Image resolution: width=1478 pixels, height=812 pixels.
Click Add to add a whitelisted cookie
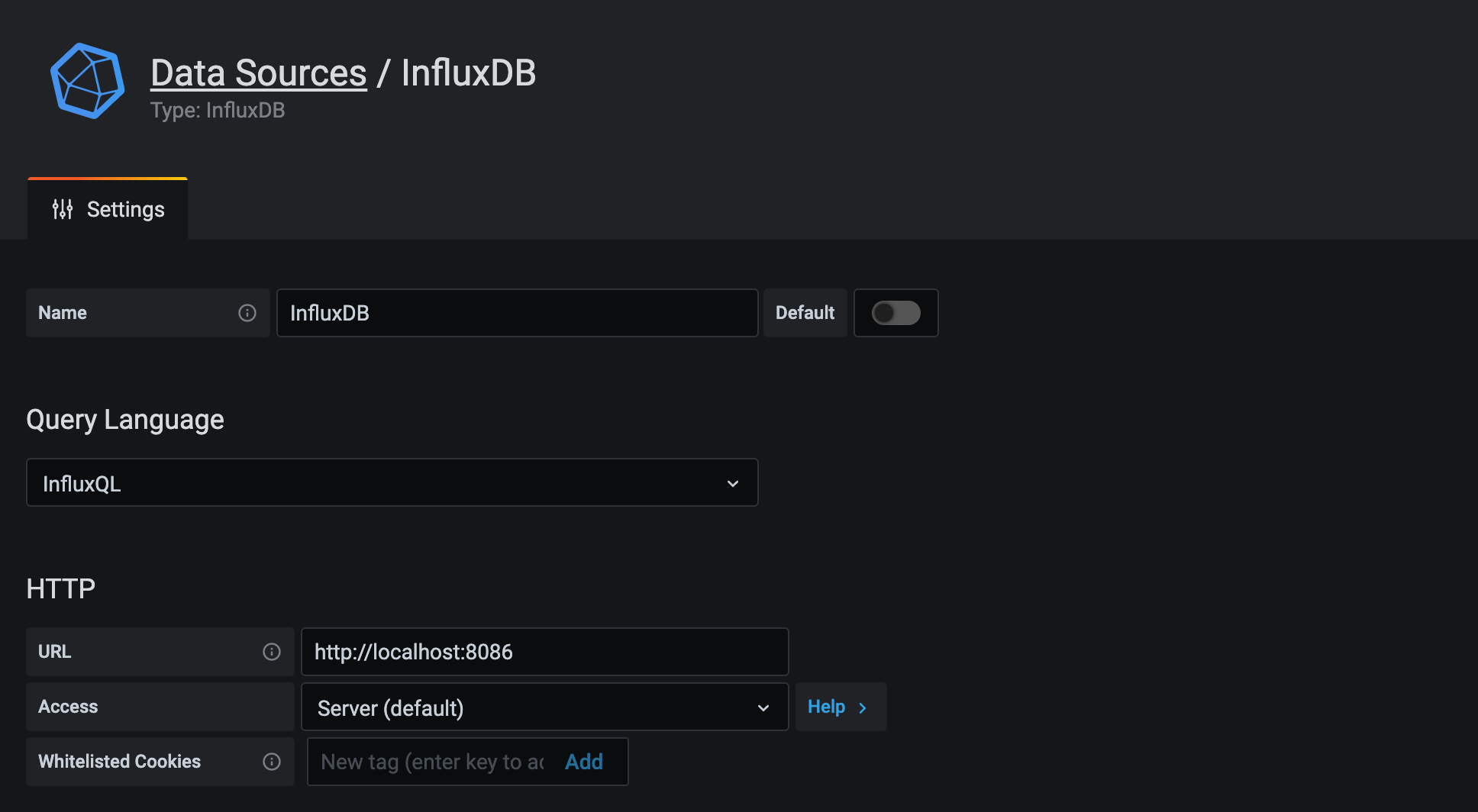click(x=583, y=761)
